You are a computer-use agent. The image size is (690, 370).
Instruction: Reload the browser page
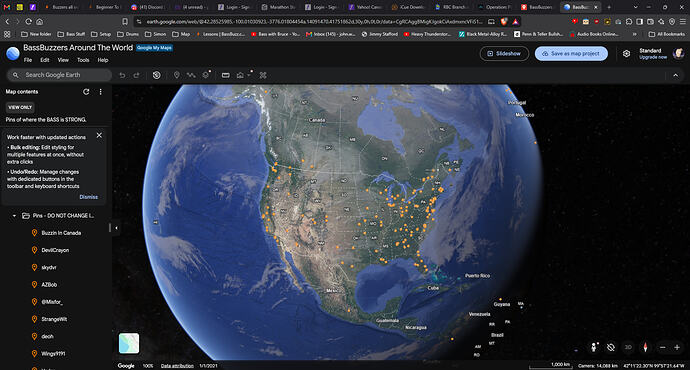pyautogui.click(x=29, y=22)
